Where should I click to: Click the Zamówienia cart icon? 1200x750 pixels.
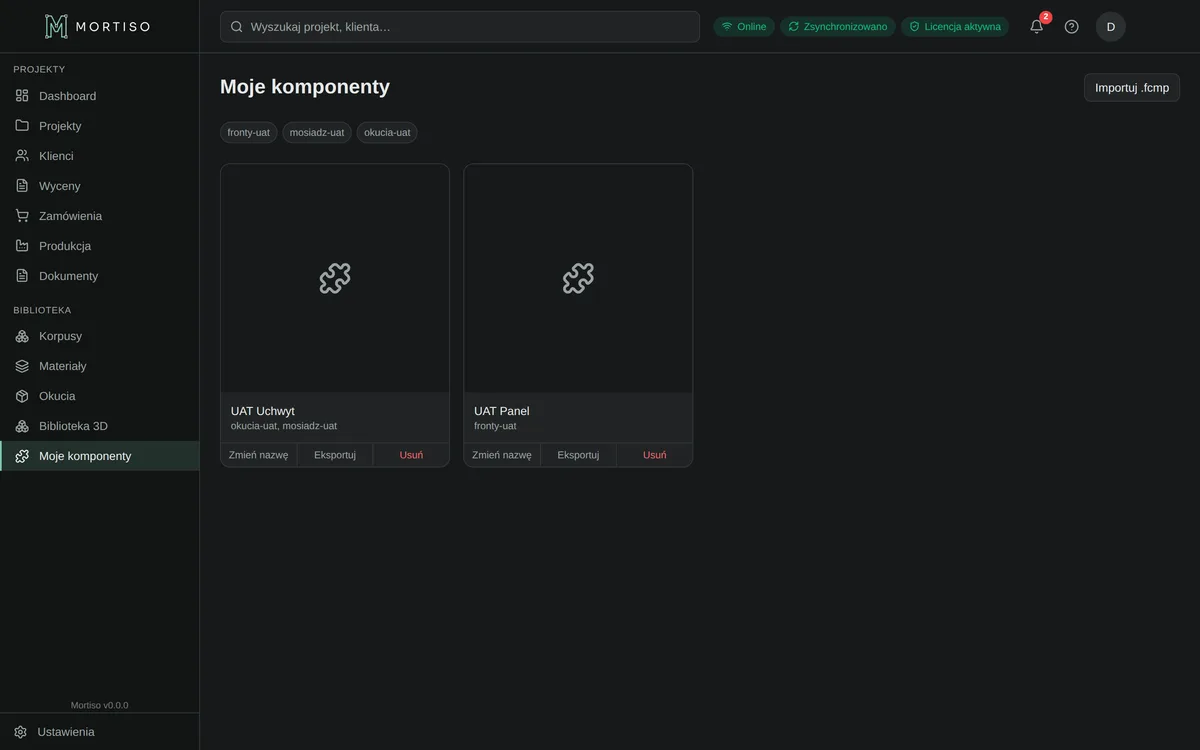[22, 216]
